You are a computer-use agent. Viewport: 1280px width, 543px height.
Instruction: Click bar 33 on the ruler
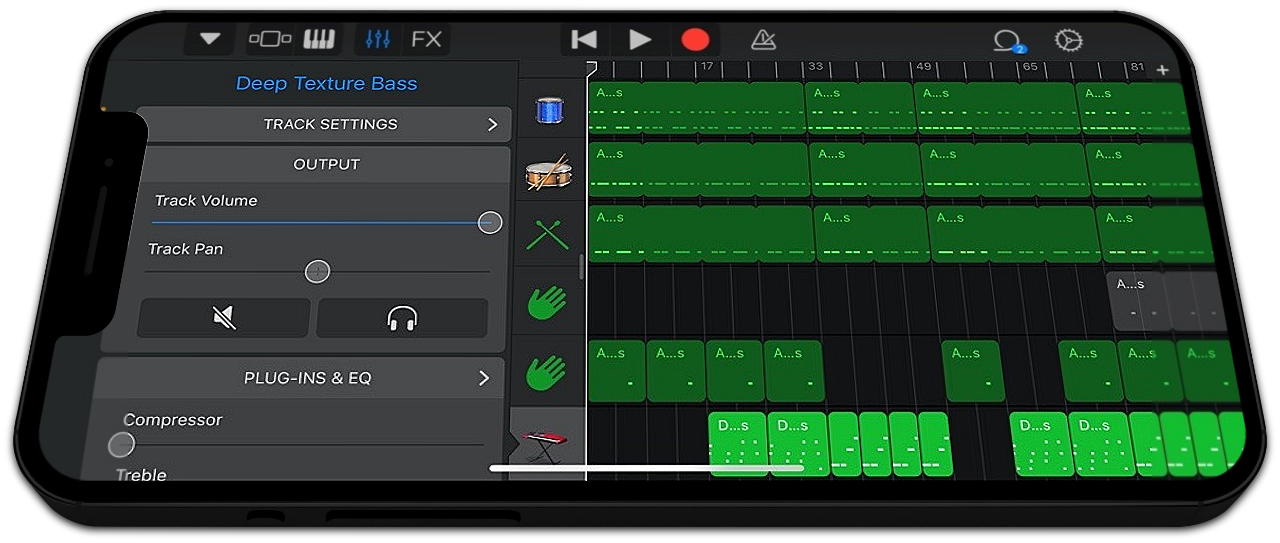[x=815, y=67]
